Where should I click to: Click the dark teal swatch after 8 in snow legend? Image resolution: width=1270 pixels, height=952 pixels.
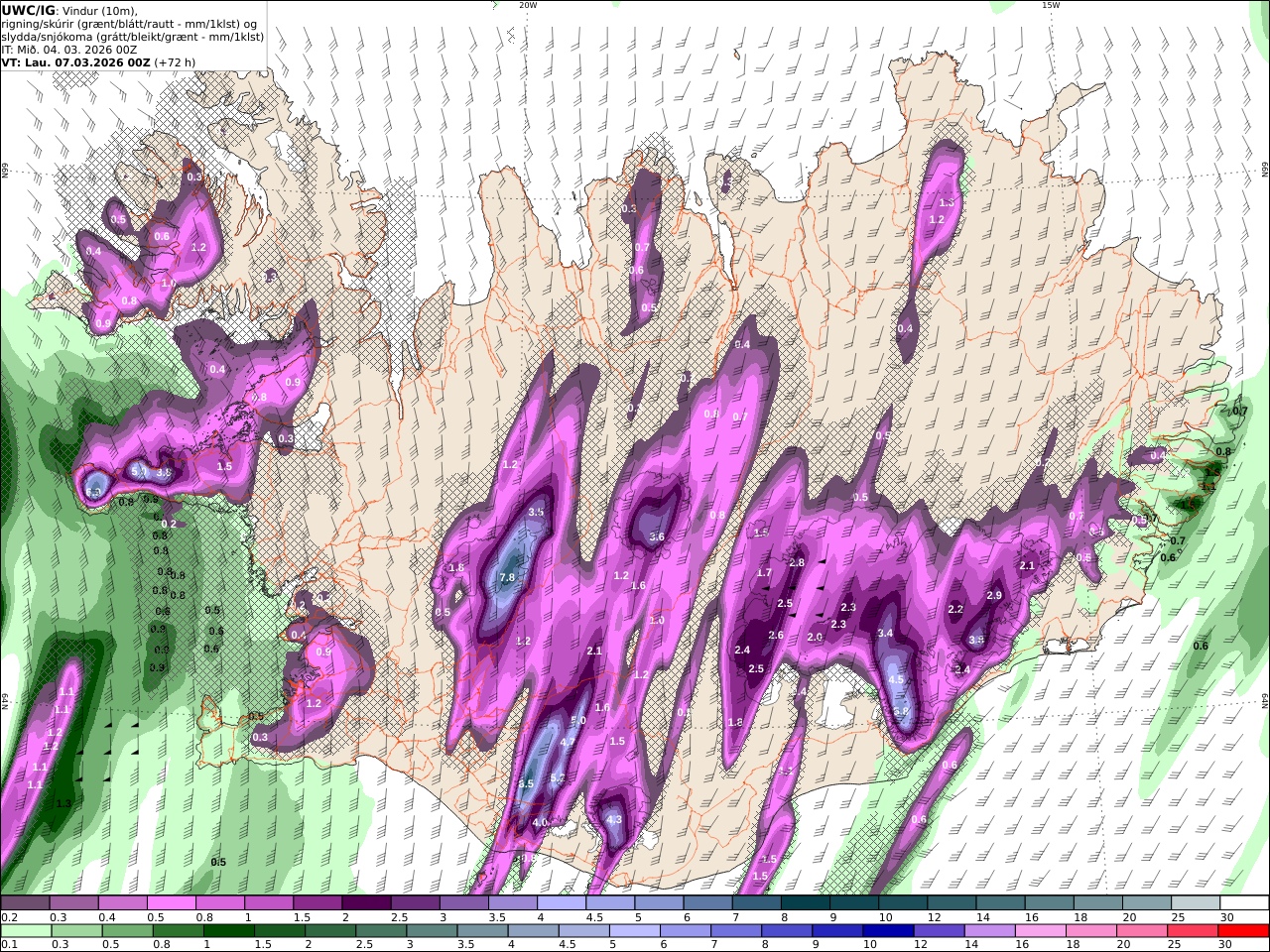(806, 903)
